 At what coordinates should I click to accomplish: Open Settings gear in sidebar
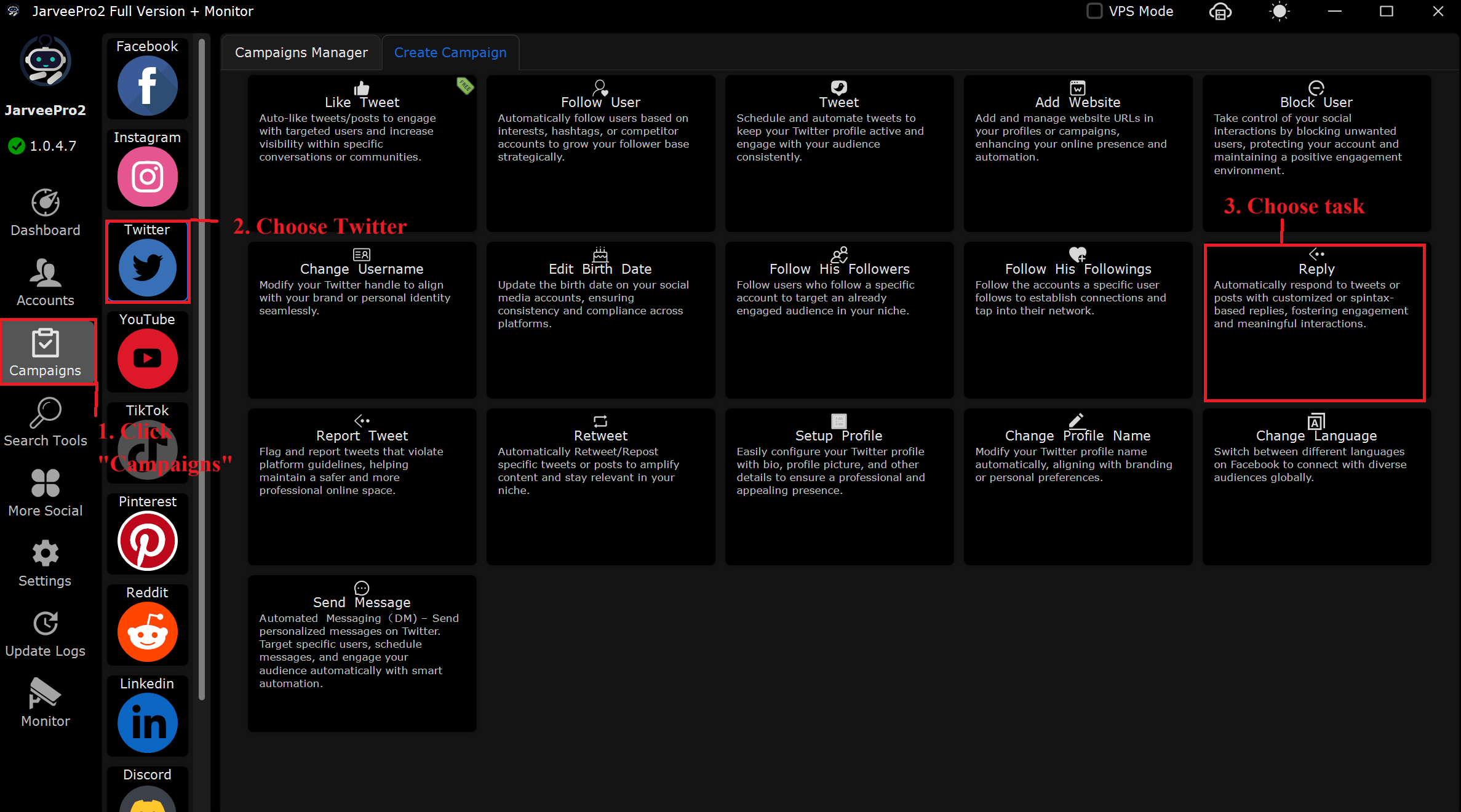[46, 563]
